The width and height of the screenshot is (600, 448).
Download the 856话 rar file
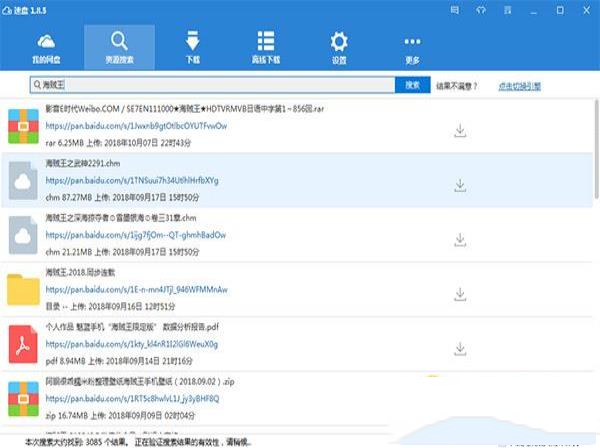pyautogui.click(x=460, y=130)
